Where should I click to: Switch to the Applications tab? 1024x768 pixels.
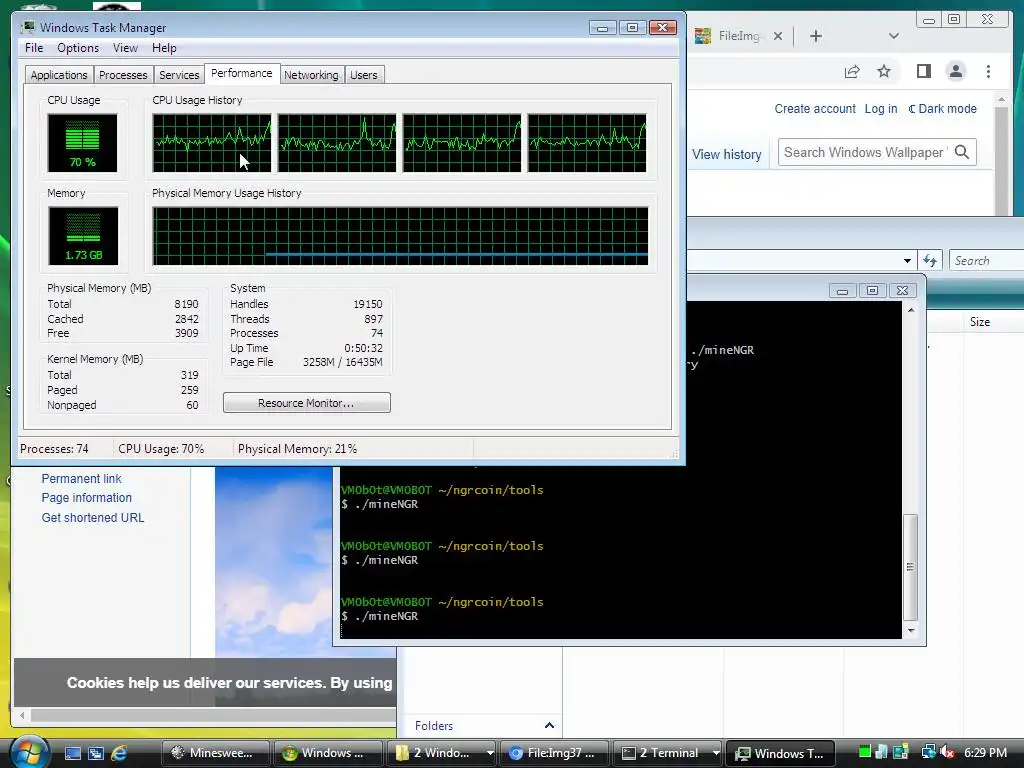click(59, 74)
